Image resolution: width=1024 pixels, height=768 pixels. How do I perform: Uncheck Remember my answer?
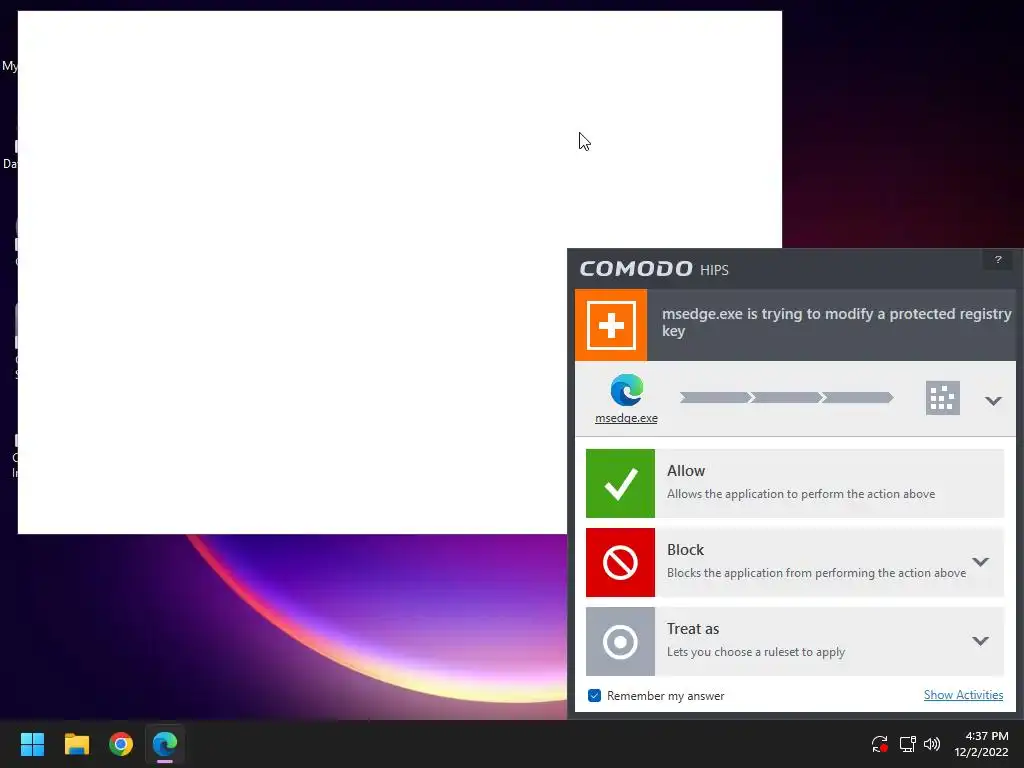coord(594,696)
